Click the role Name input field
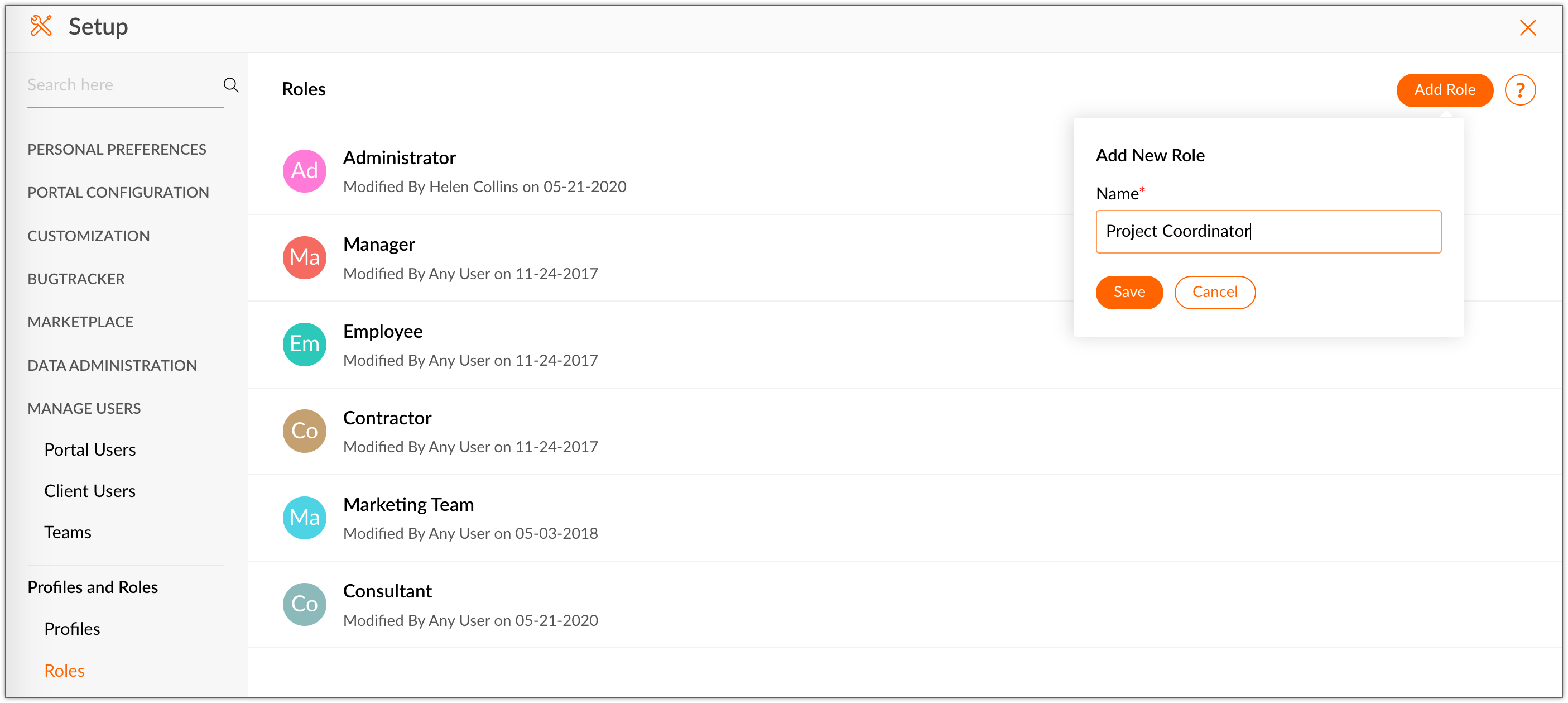This screenshot has width=1568, height=703. (1268, 232)
